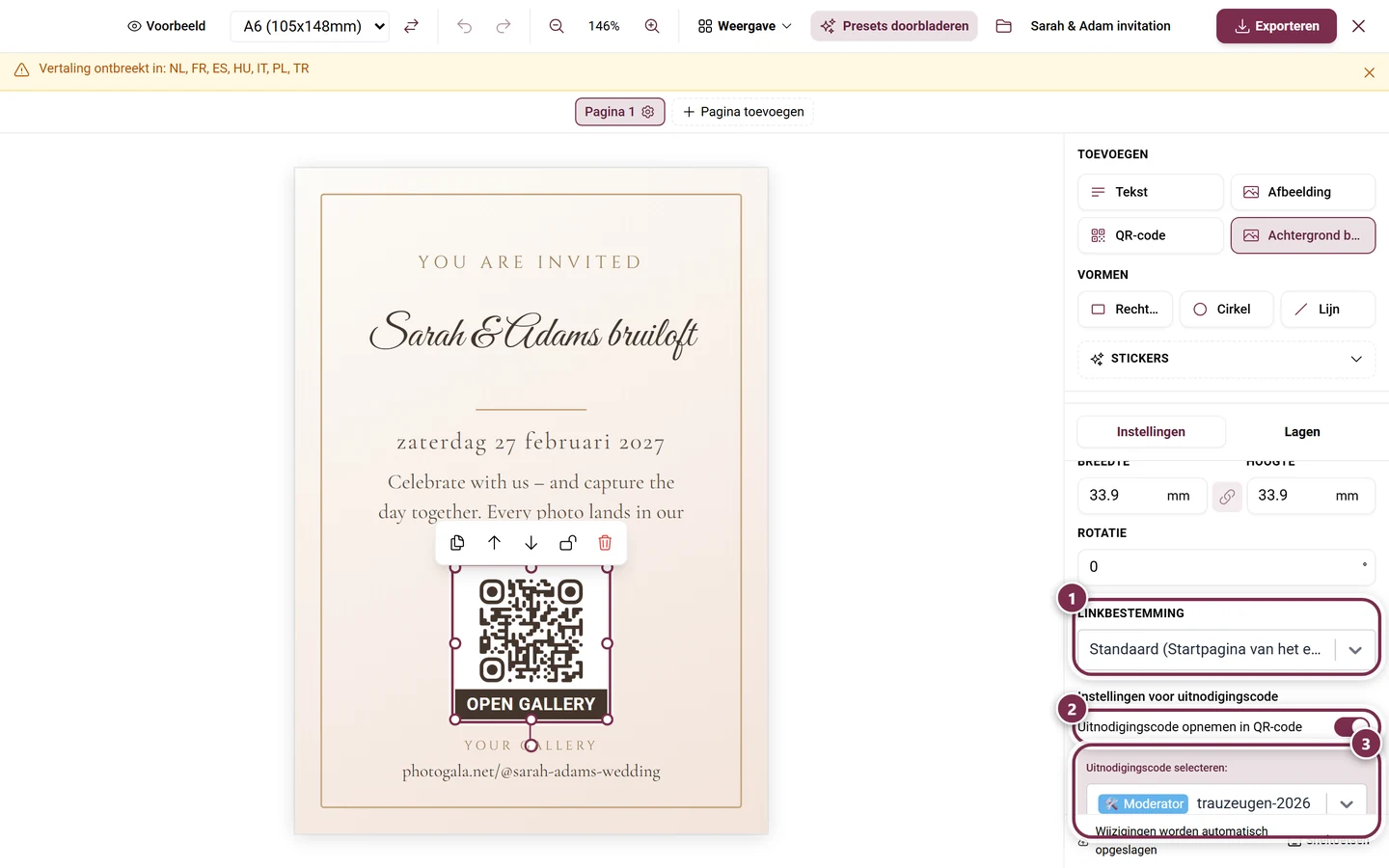Select the Pagina 1 tab
The image size is (1389, 868).
coord(620,112)
